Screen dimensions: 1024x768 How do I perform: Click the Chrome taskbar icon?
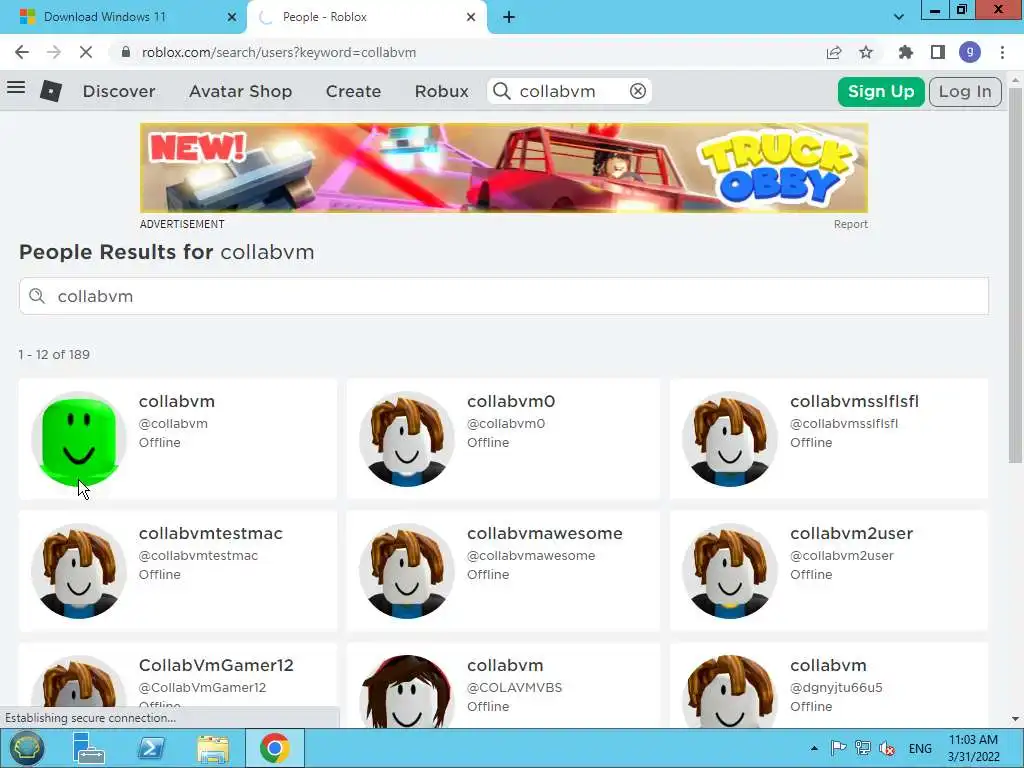coord(274,748)
